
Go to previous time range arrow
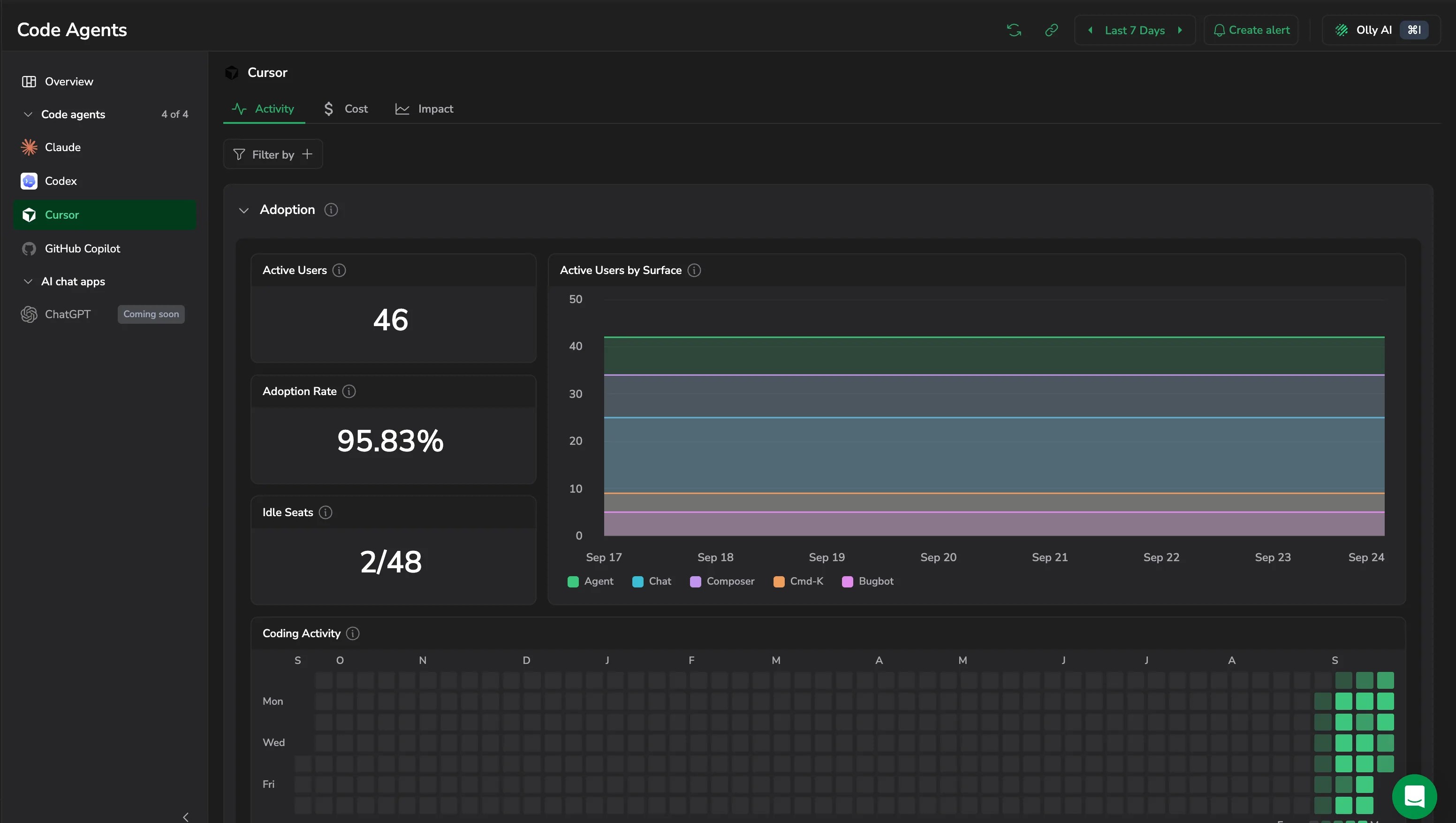click(x=1090, y=30)
